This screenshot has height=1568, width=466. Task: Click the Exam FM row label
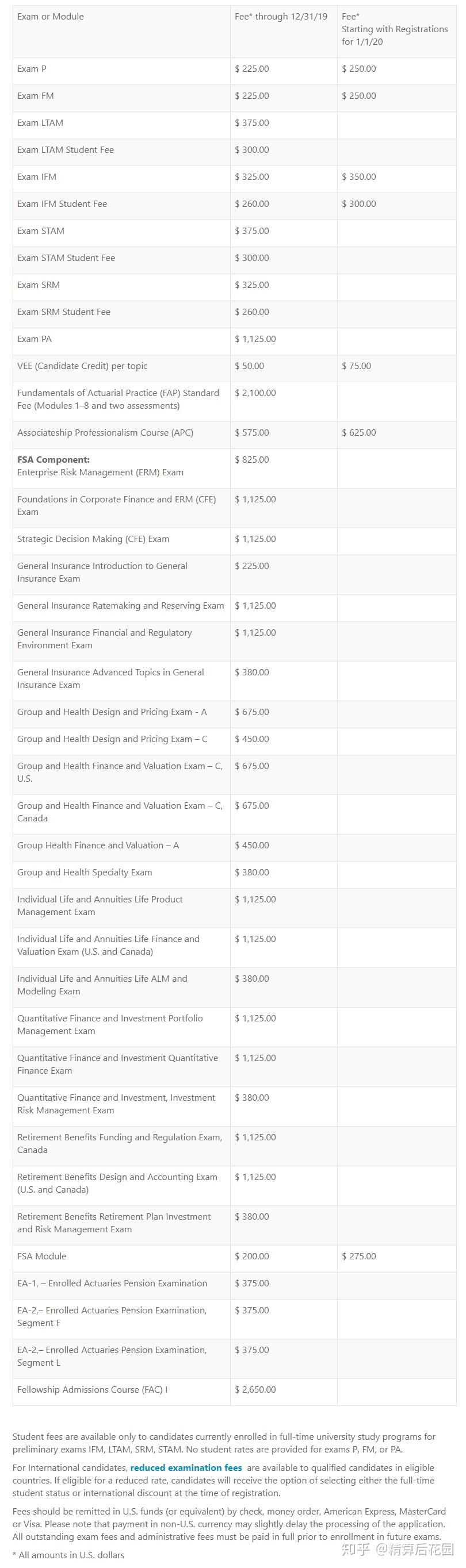click(35, 95)
